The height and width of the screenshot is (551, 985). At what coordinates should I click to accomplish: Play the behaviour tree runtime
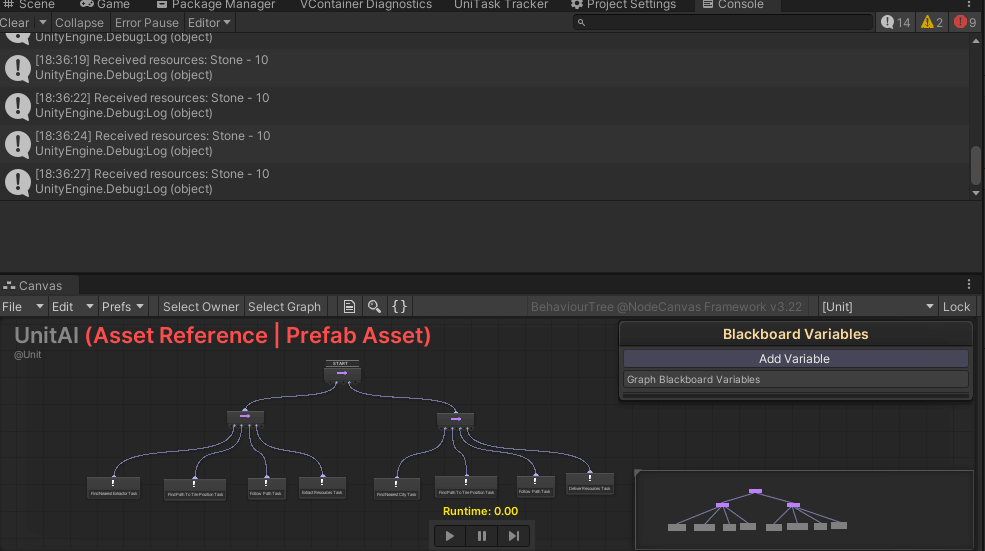point(450,536)
